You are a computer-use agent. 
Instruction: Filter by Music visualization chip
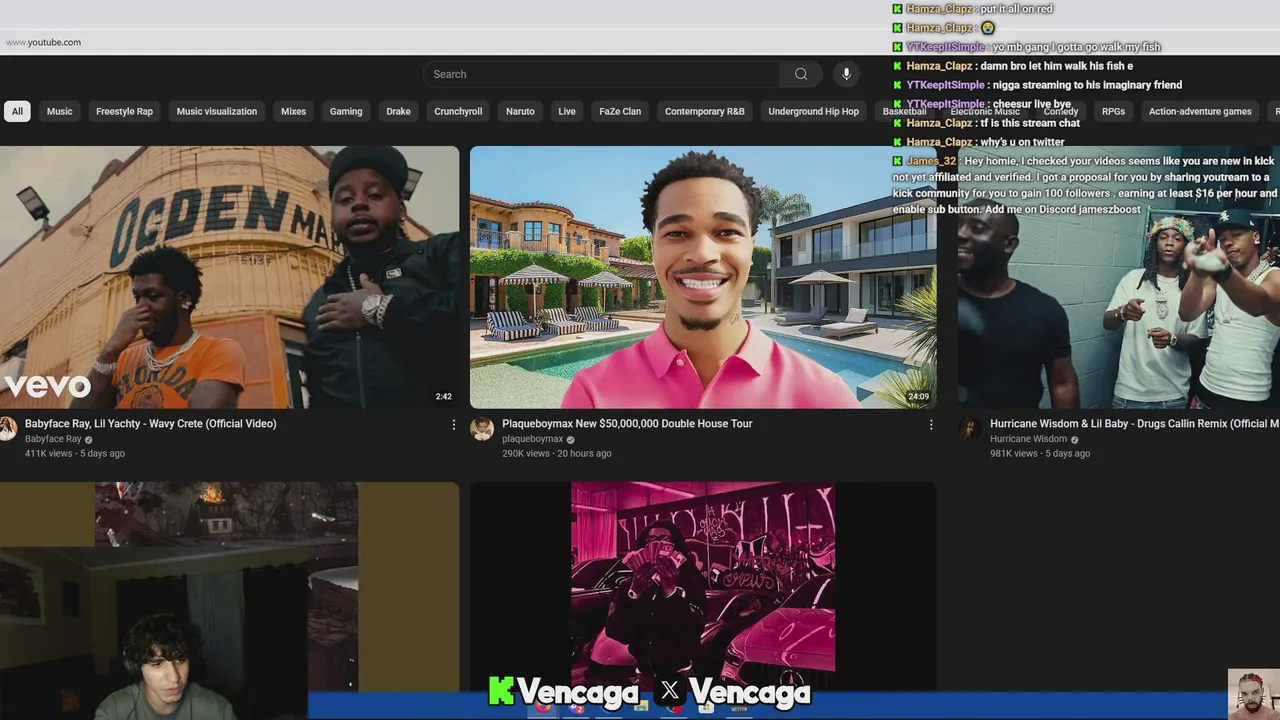[217, 112]
